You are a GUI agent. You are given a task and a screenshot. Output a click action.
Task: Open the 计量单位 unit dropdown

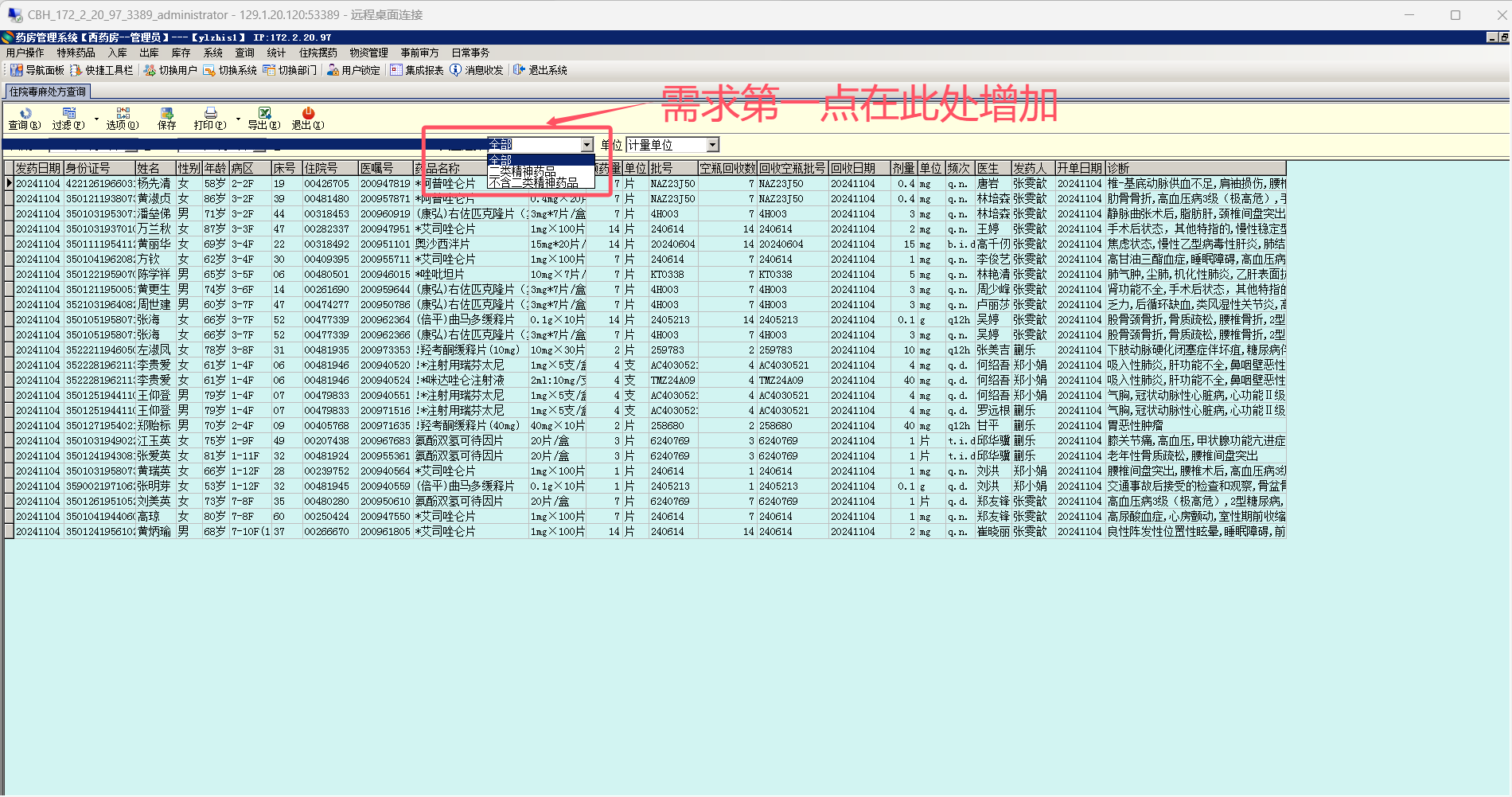tap(713, 145)
